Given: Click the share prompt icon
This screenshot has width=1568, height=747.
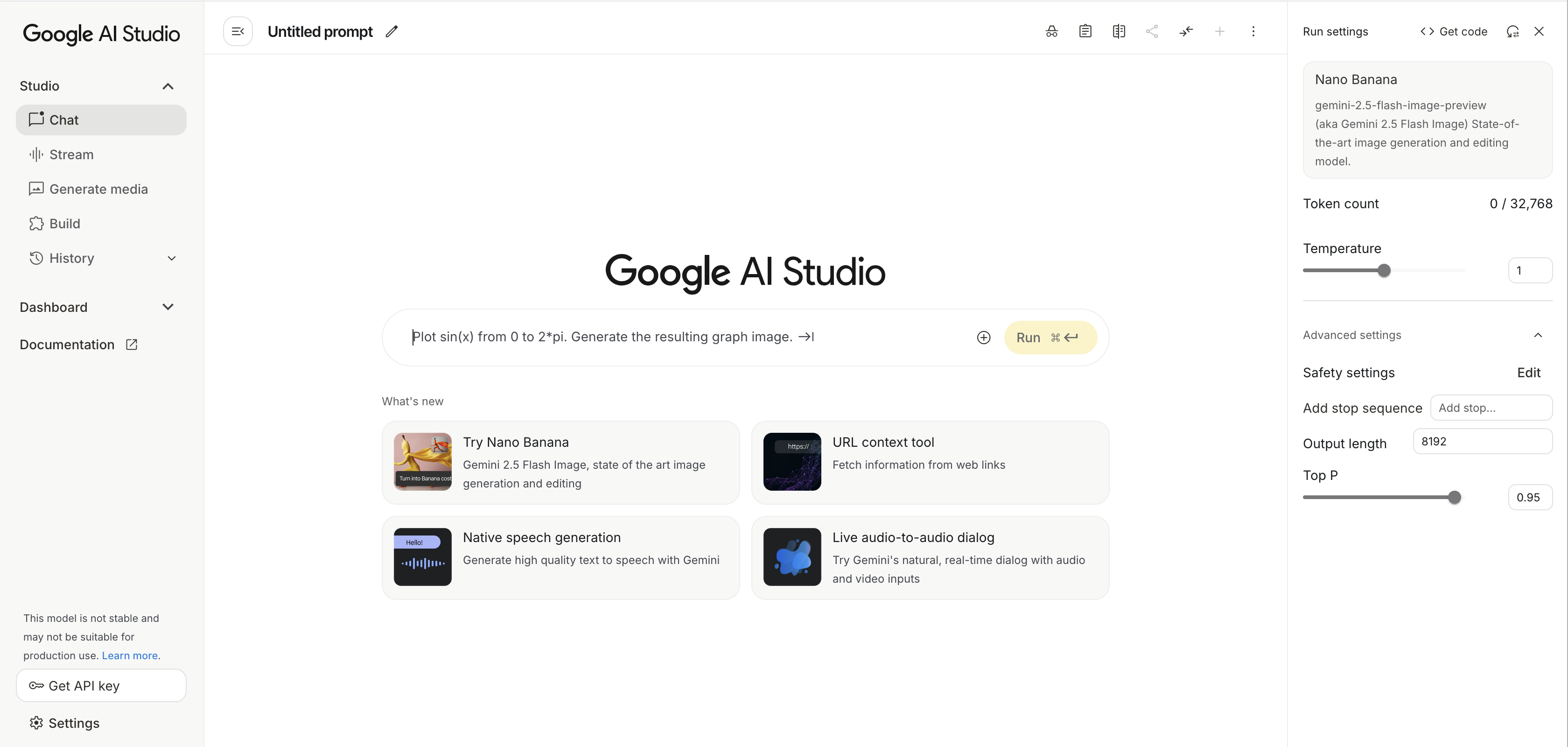Looking at the screenshot, I should point(1152,32).
